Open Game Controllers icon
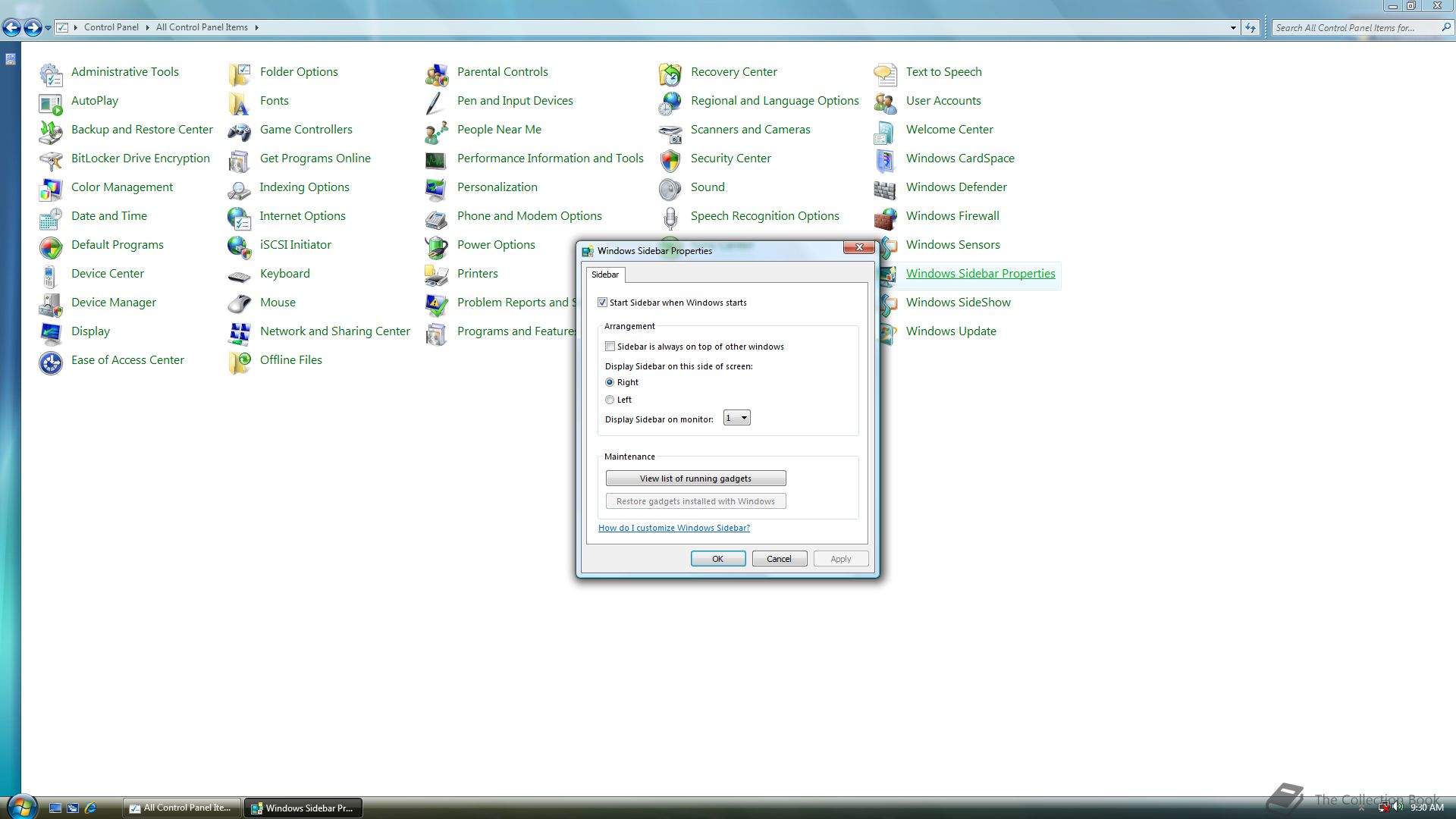Viewport: 1456px width, 819px height. pos(240,132)
